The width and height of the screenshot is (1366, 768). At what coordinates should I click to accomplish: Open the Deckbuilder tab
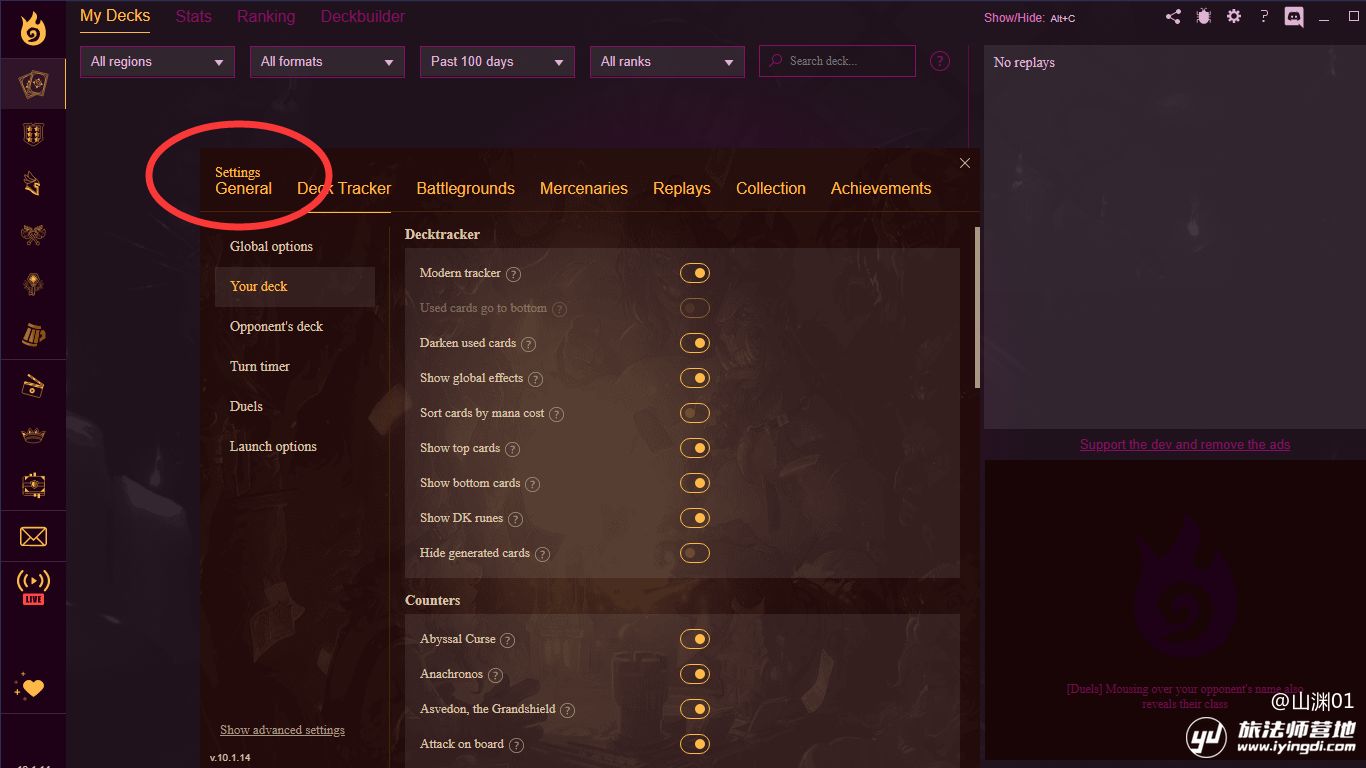tap(363, 16)
